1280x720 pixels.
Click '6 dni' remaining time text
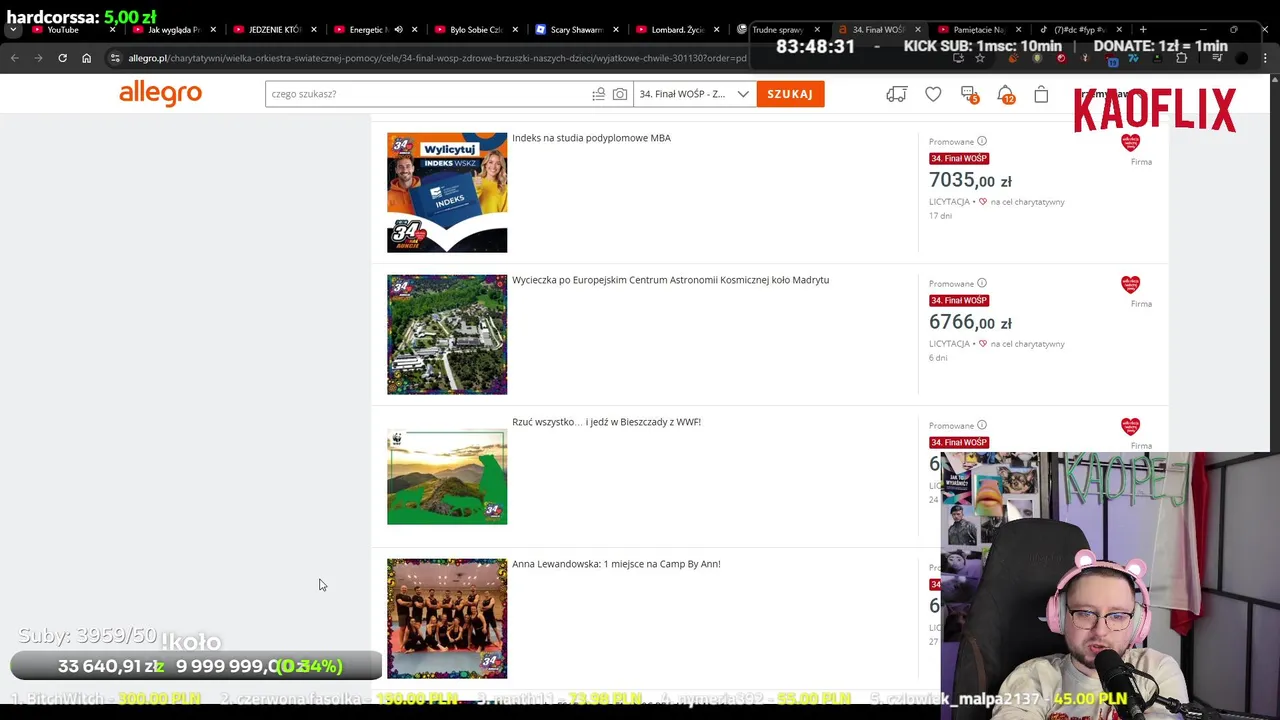point(938,358)
